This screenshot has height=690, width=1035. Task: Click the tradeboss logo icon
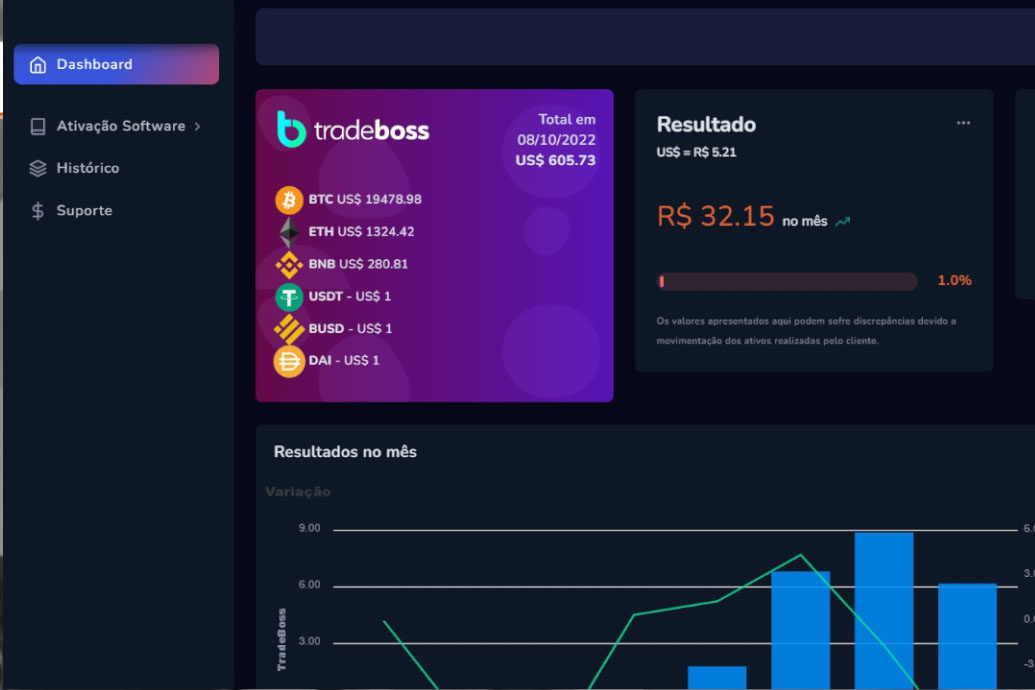(x=290, y=129)
